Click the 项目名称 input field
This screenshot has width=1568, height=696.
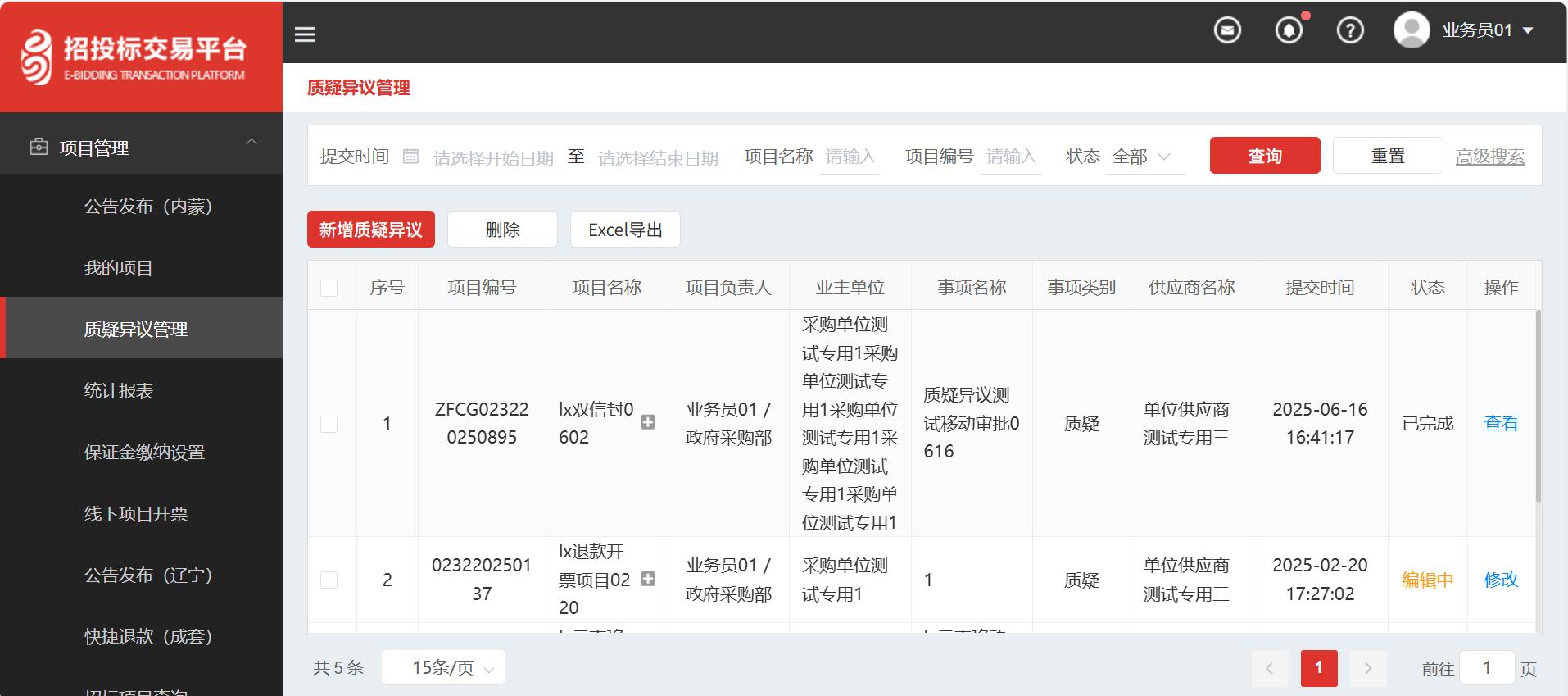pos(850,157)
